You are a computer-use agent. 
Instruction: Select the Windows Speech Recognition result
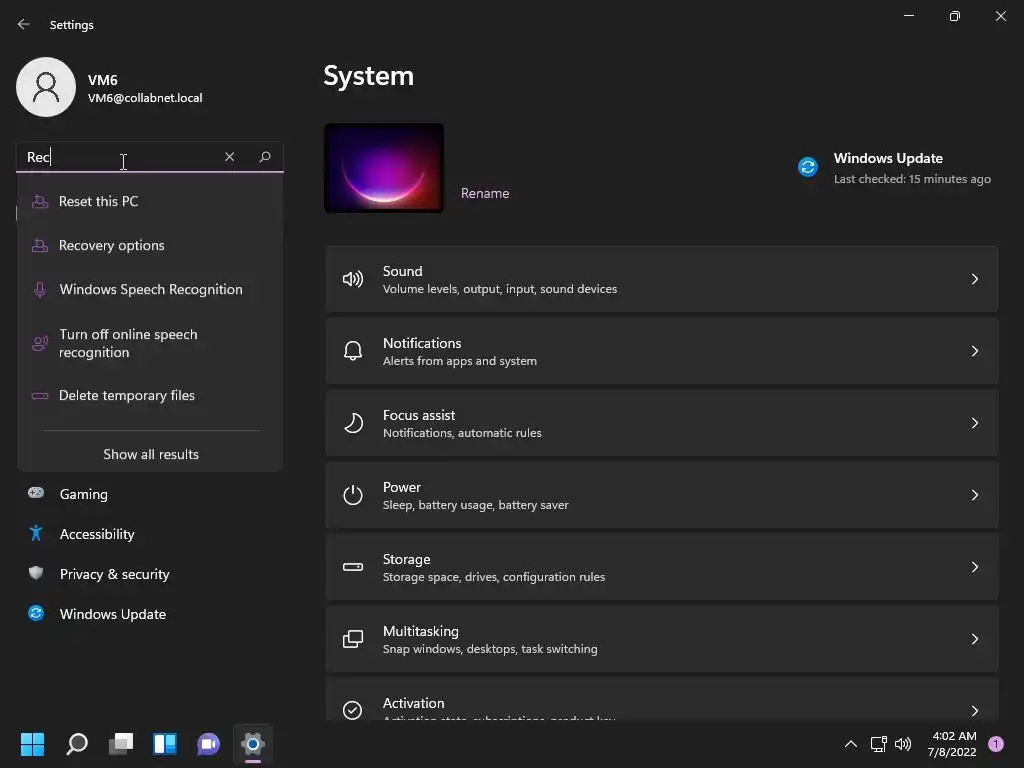tap(150, 289)
